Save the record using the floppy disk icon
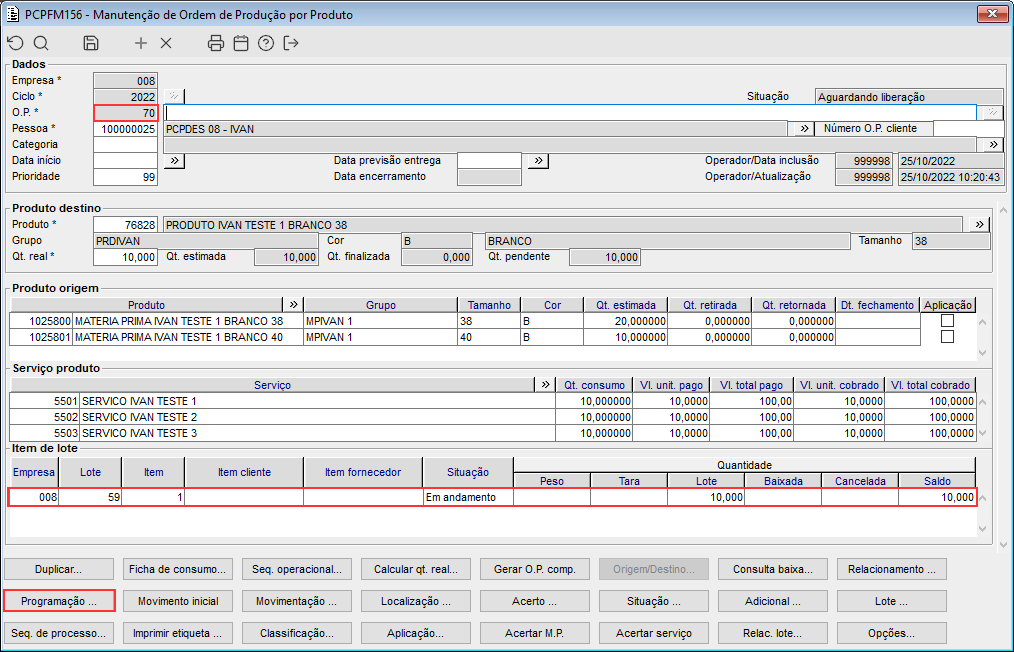Image resolution: width=1014 pixels, height=652 pixels. coord(91,43)
